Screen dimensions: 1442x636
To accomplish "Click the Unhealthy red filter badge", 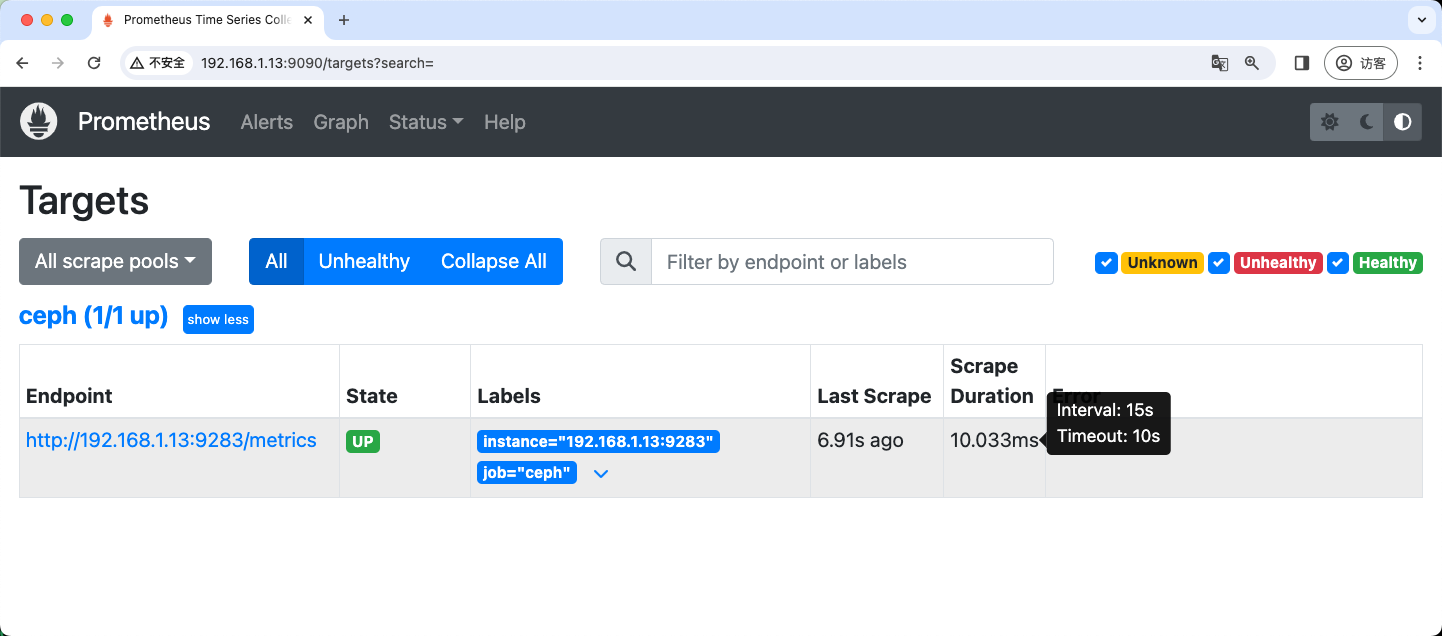I will (1278, 263).
